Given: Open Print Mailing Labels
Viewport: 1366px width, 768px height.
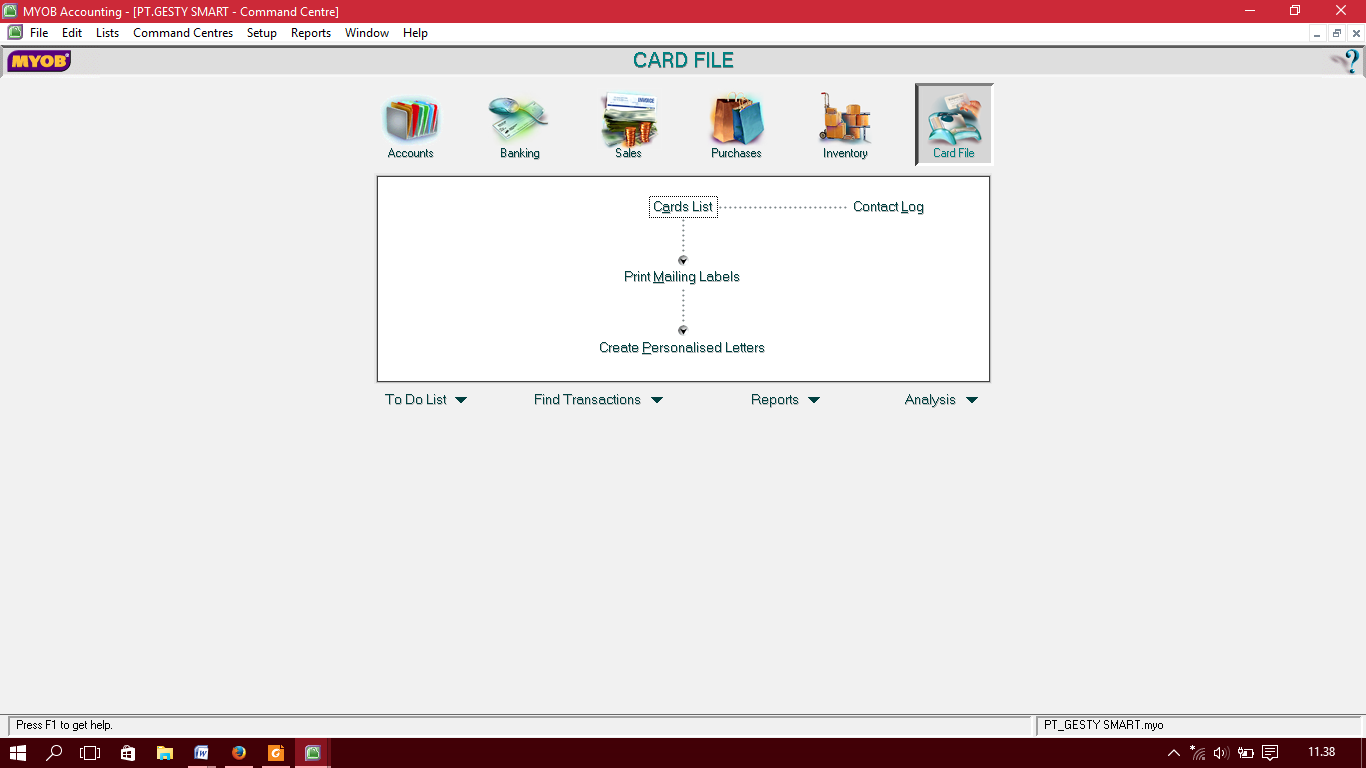Looking at the screenshot, I should [682, 277].
